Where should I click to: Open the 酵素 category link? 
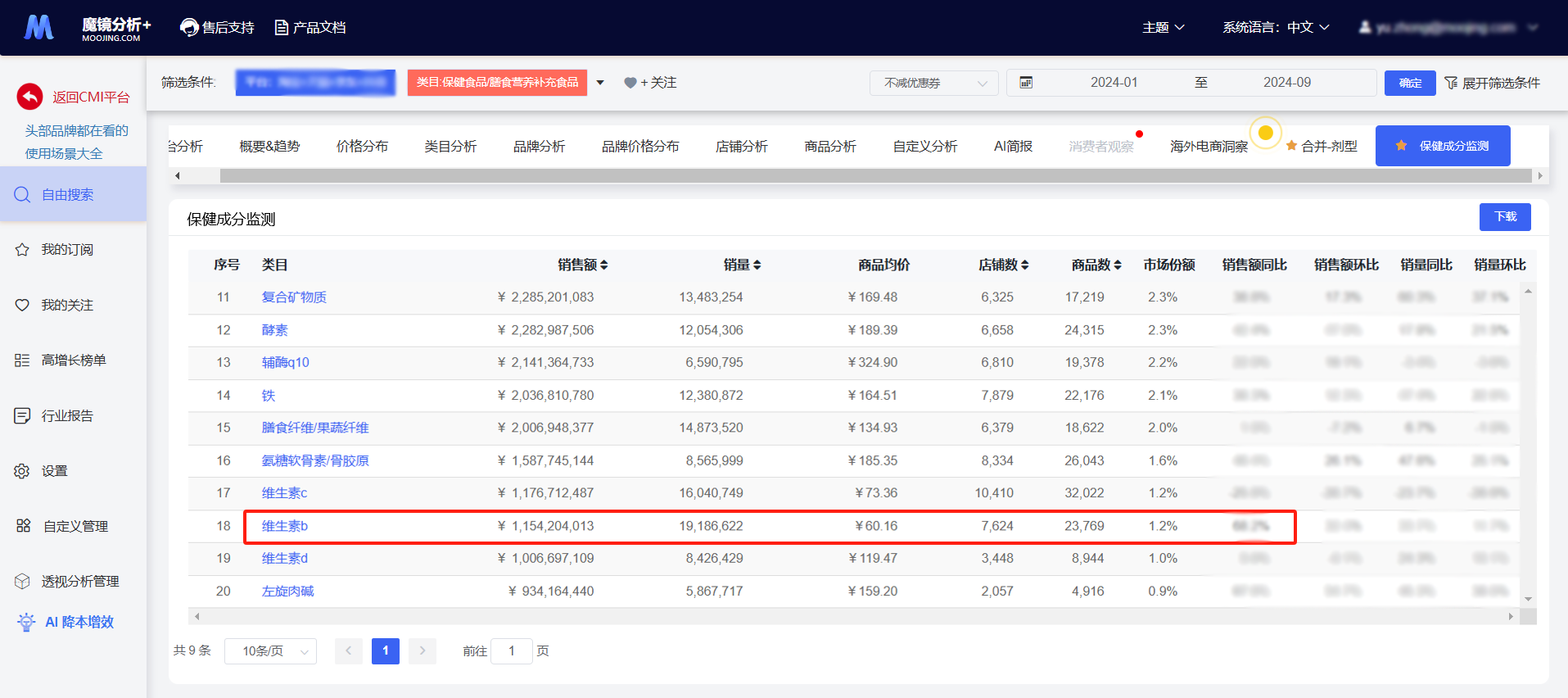(x=274, y=330)
